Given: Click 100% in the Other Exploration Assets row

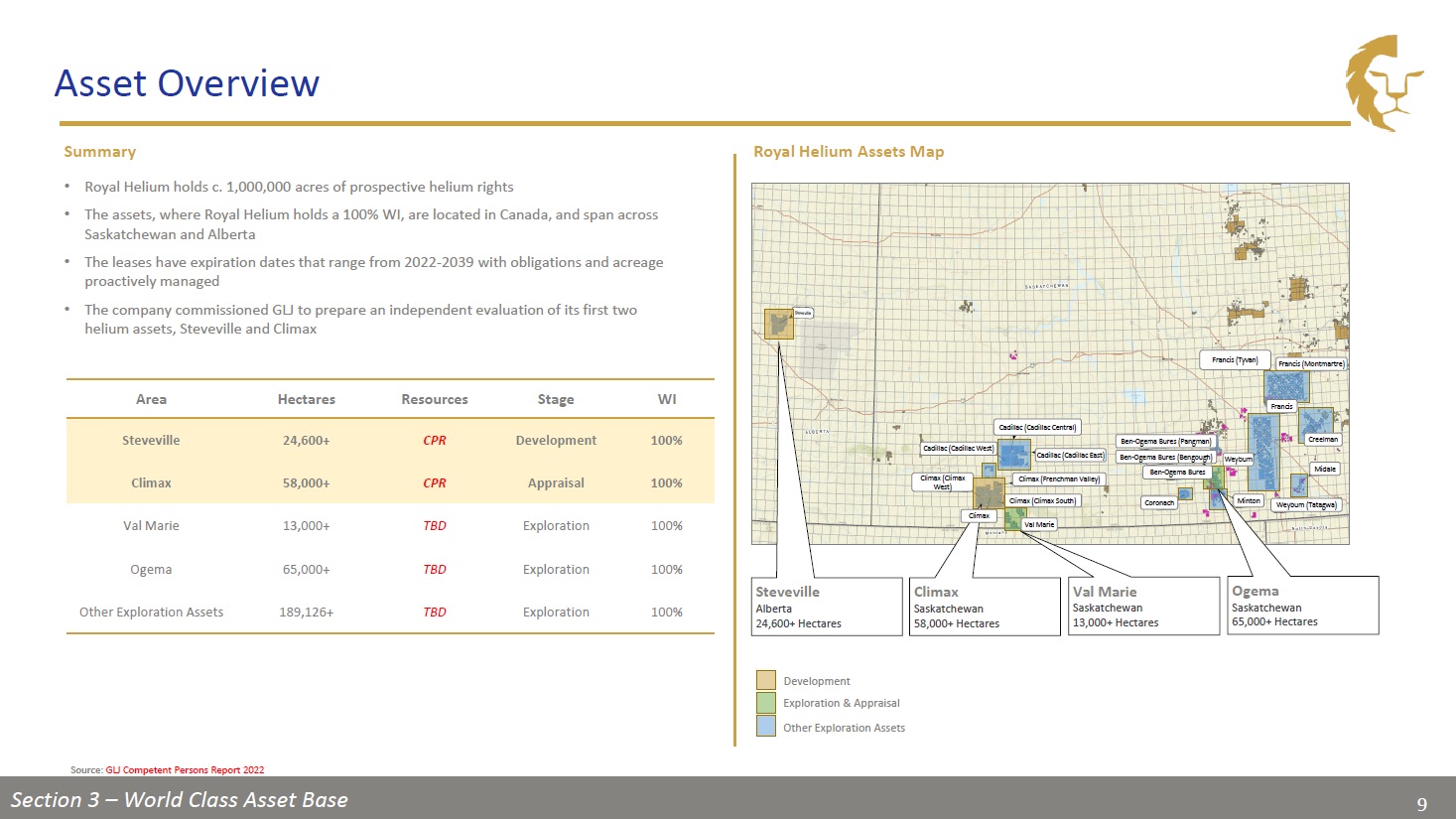Looking at the screenshot, I should pyautogui.click(x=667, y=612).
